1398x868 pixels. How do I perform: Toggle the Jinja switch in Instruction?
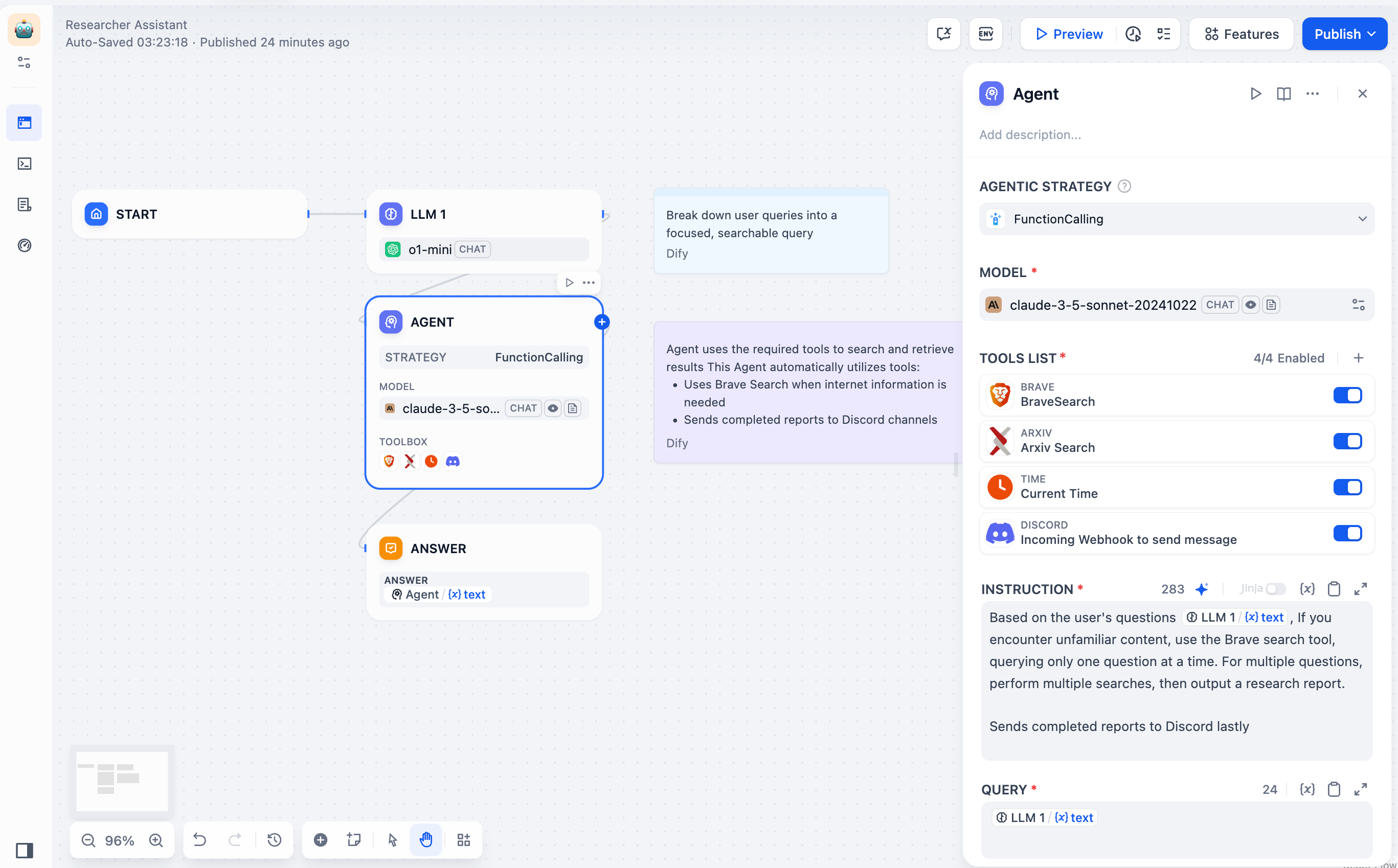pos(1276,588)
